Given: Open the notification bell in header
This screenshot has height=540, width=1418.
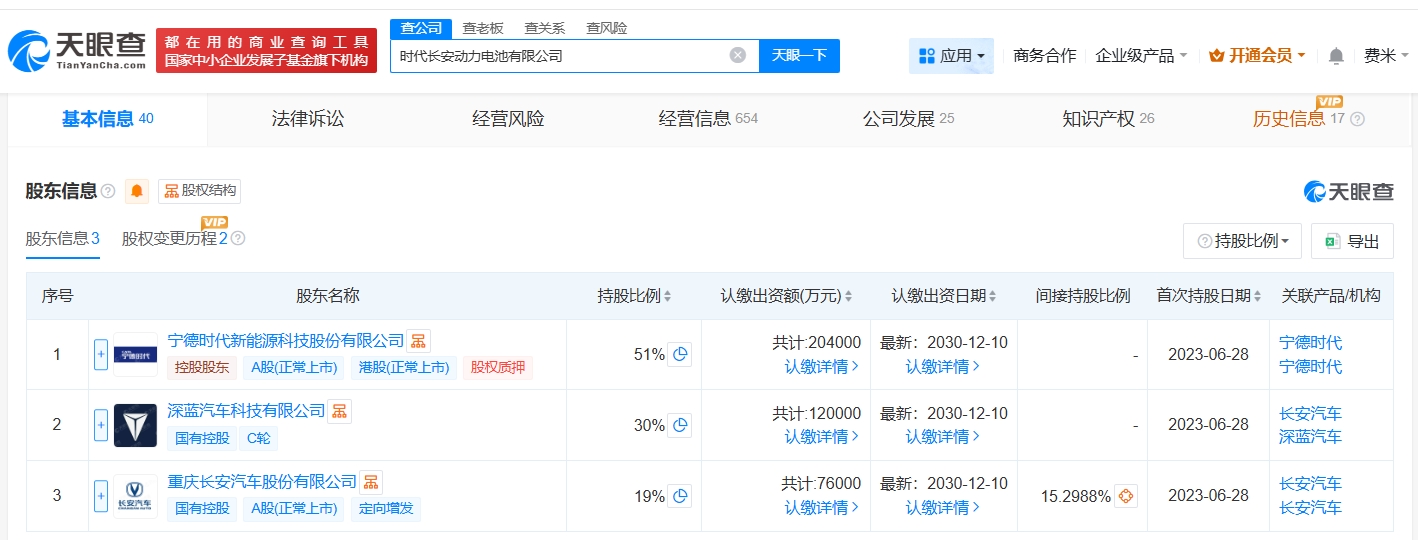Looking at the screenshot, I should point(1336,56).
